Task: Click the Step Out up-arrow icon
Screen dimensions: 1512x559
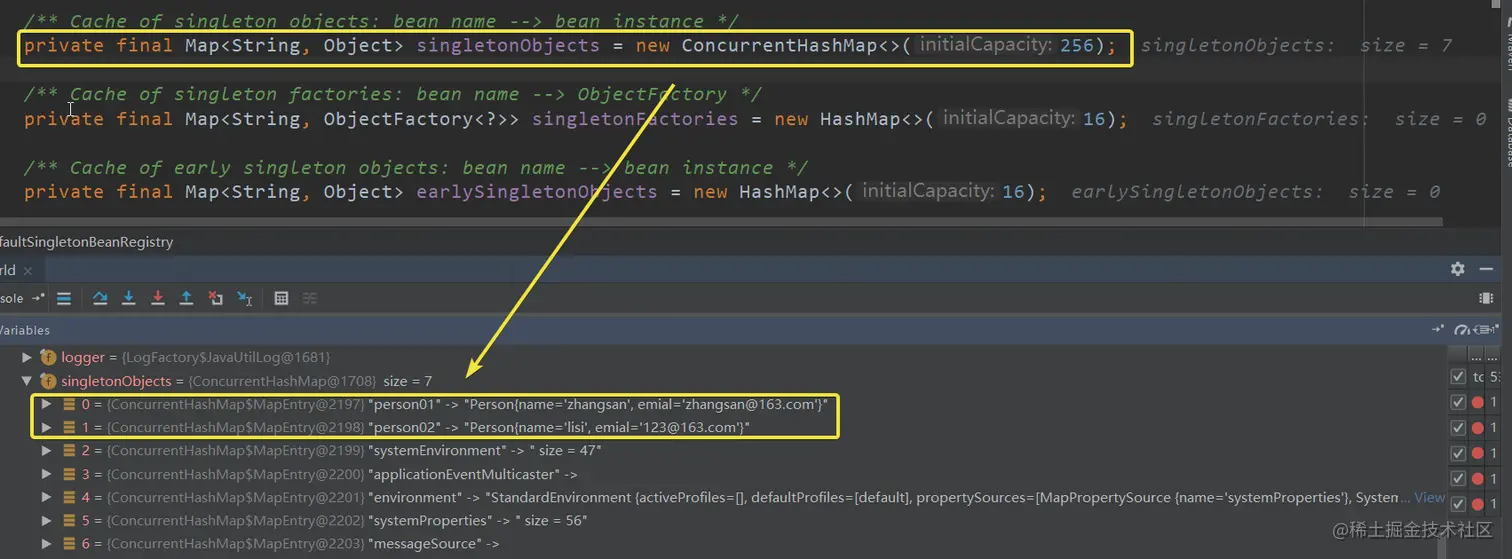Action: pyautogui.click(x=186, y=298)
